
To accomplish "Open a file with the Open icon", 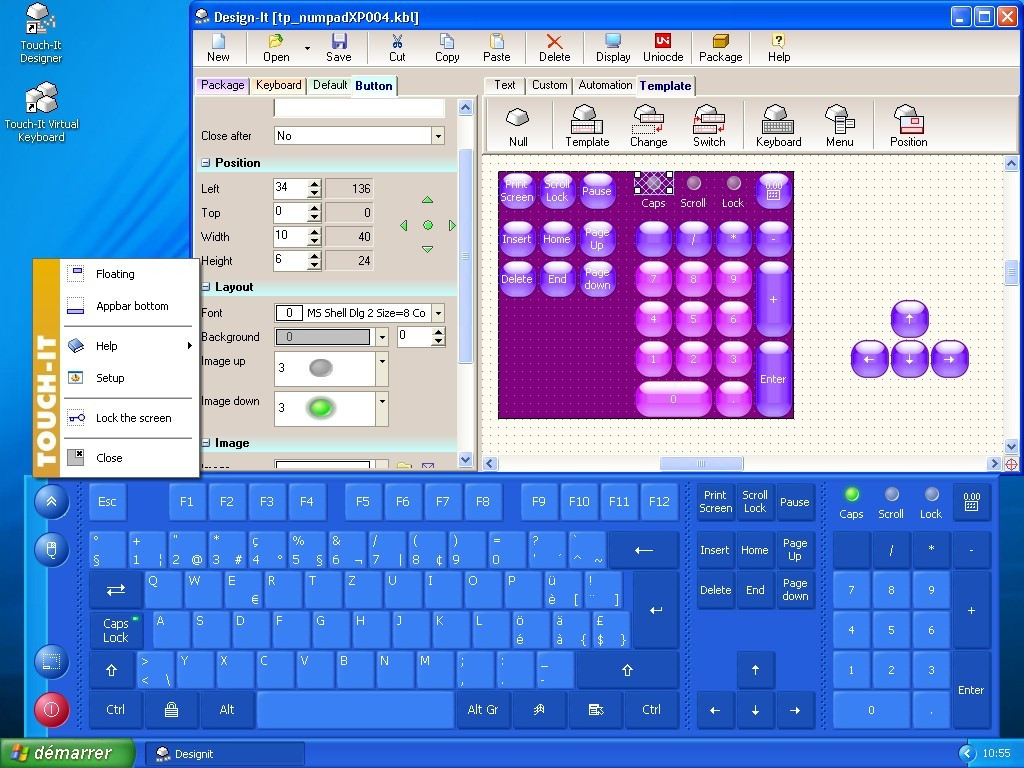I will click(276, 42).
